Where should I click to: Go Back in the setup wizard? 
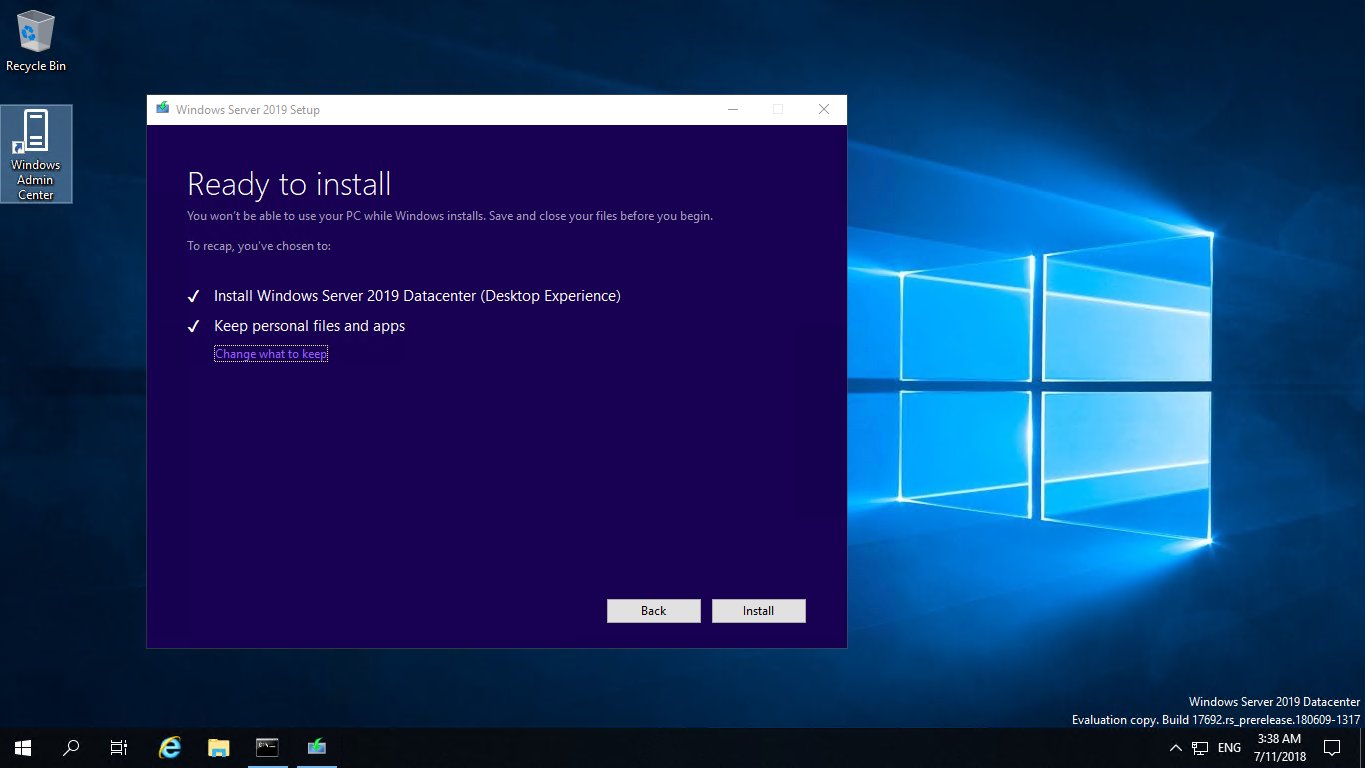[654, 611]
